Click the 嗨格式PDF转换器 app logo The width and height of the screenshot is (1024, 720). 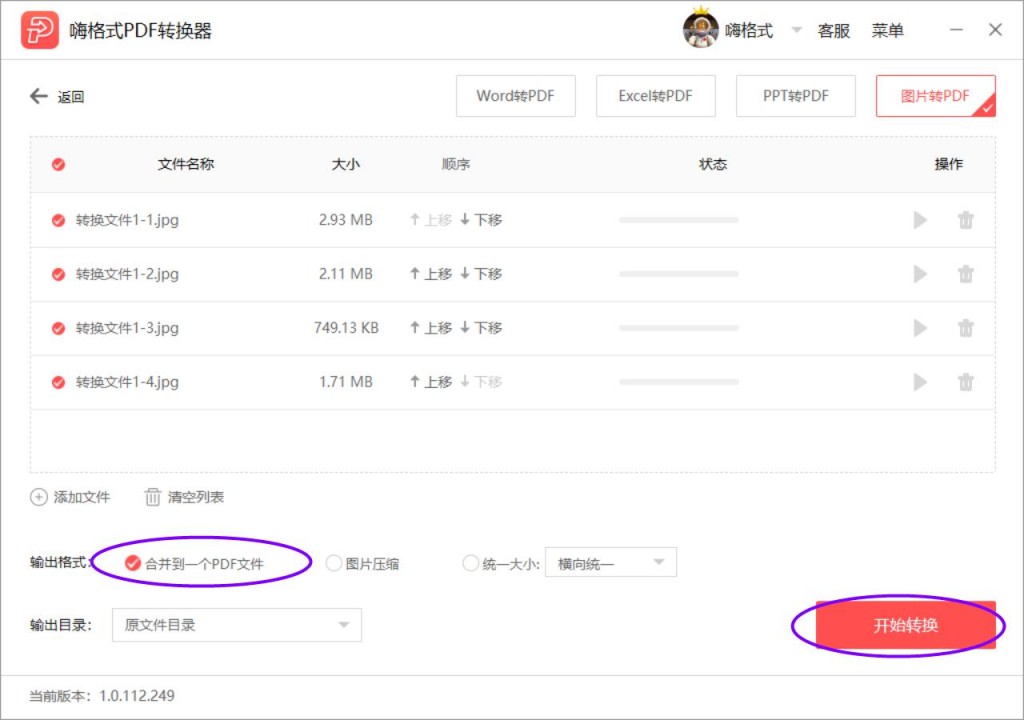tap(39, 30)
